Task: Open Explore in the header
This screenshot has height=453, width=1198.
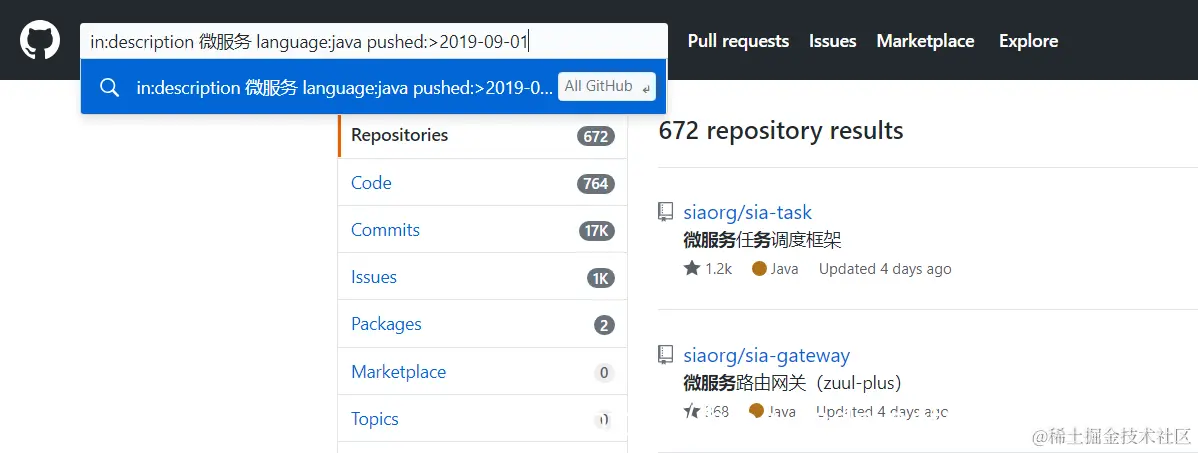Action: [1028, 41]
